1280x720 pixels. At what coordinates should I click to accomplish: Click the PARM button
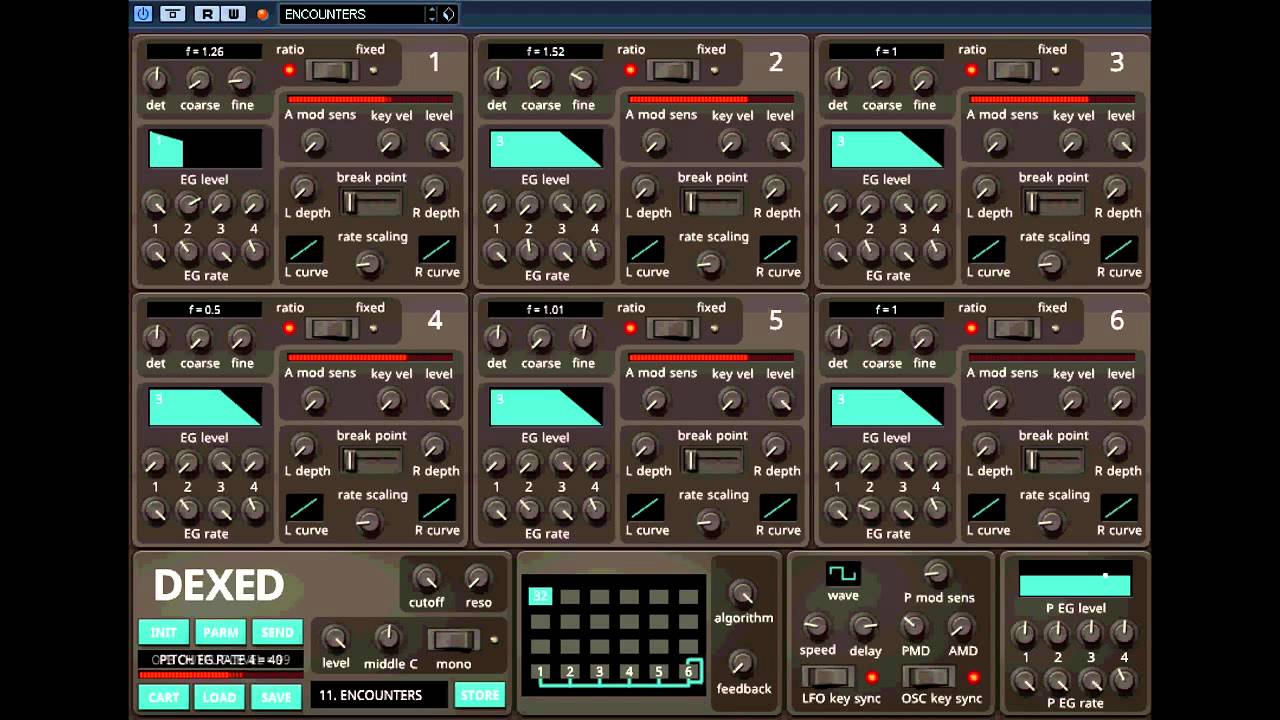point(221,632)
